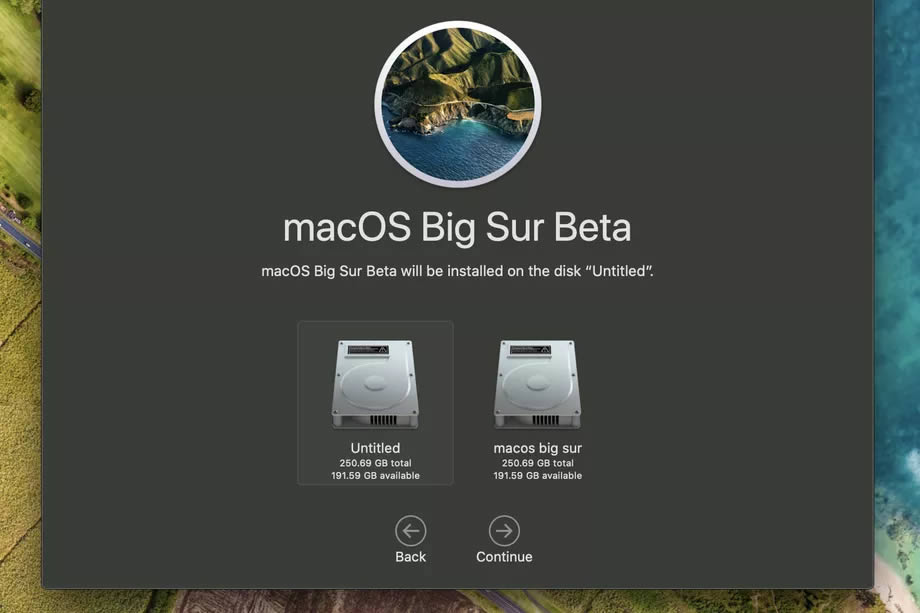Click the vent grille on the macos big sur disk

coord(545,420)
